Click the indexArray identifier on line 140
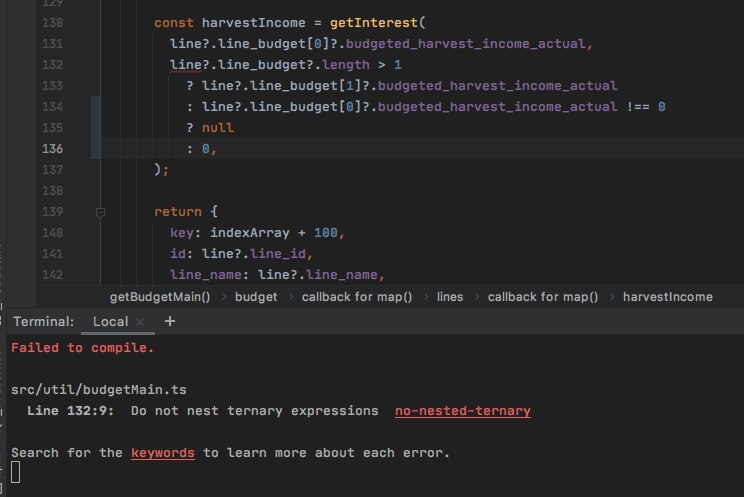This screenshot has width=744, height=497. (x=250, y=233)
